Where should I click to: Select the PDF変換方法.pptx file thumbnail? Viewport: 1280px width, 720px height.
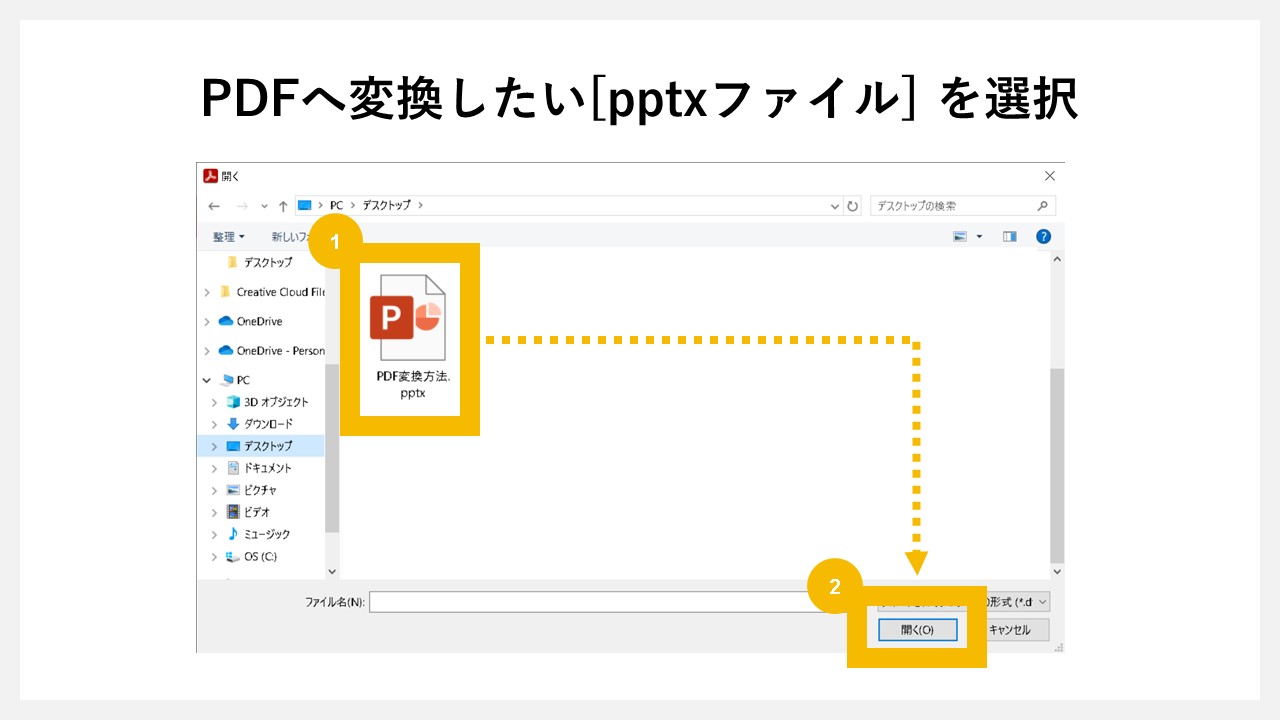pyautogui.click(x=408, y=320)
